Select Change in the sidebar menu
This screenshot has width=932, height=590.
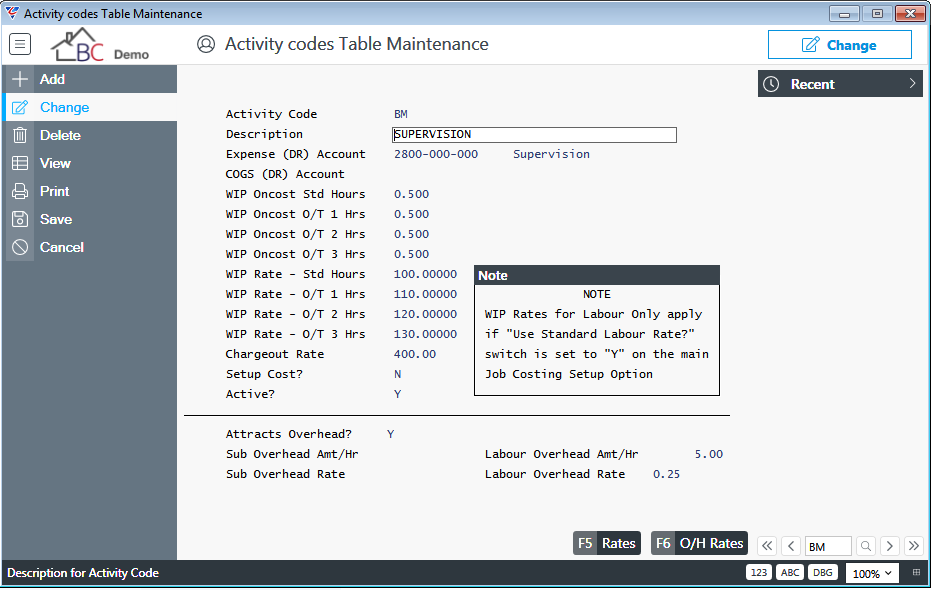pos(91,108)
